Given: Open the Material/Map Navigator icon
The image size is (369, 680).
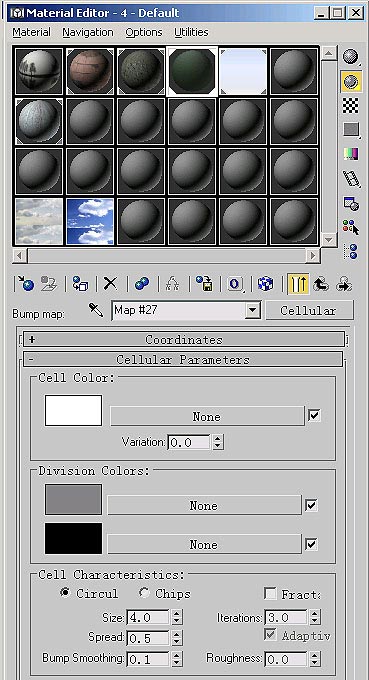Looking at the screenshot, I should [x=351, y=252].
